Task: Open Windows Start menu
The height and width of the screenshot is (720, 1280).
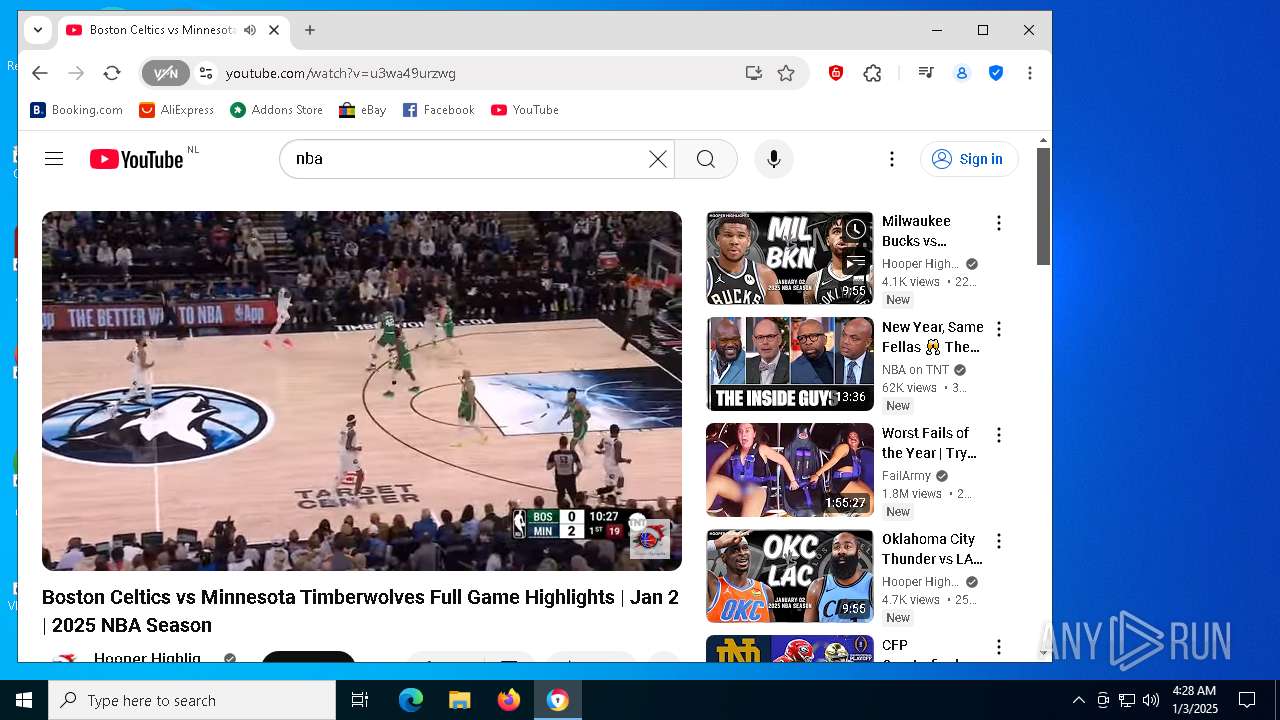Action: pyautogui.click(x=24, y=700)
